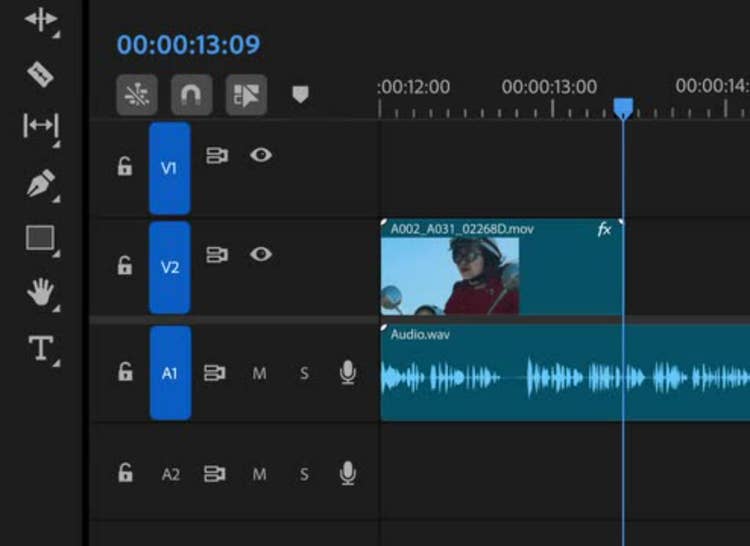Toggle Linked Selection button
This screenshot has height=546, width=750.
point(246,95)
